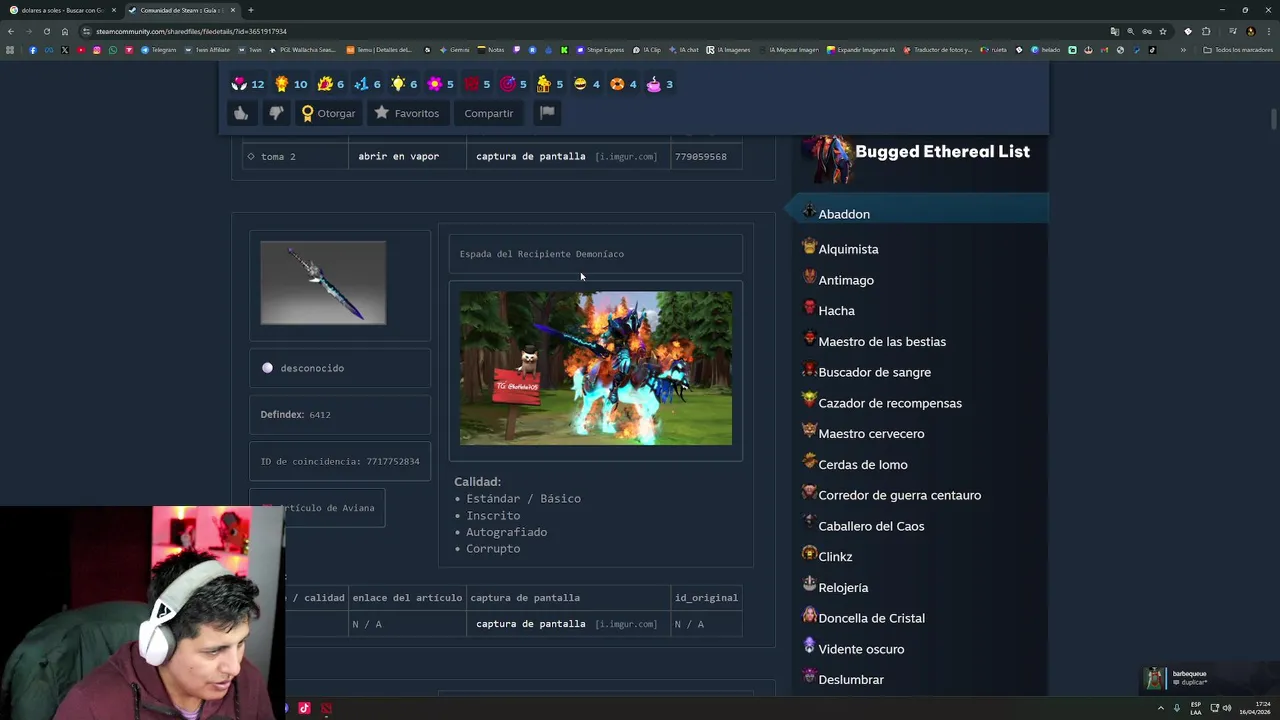Click the pink flower award with 5

click(x=441, y=84)
